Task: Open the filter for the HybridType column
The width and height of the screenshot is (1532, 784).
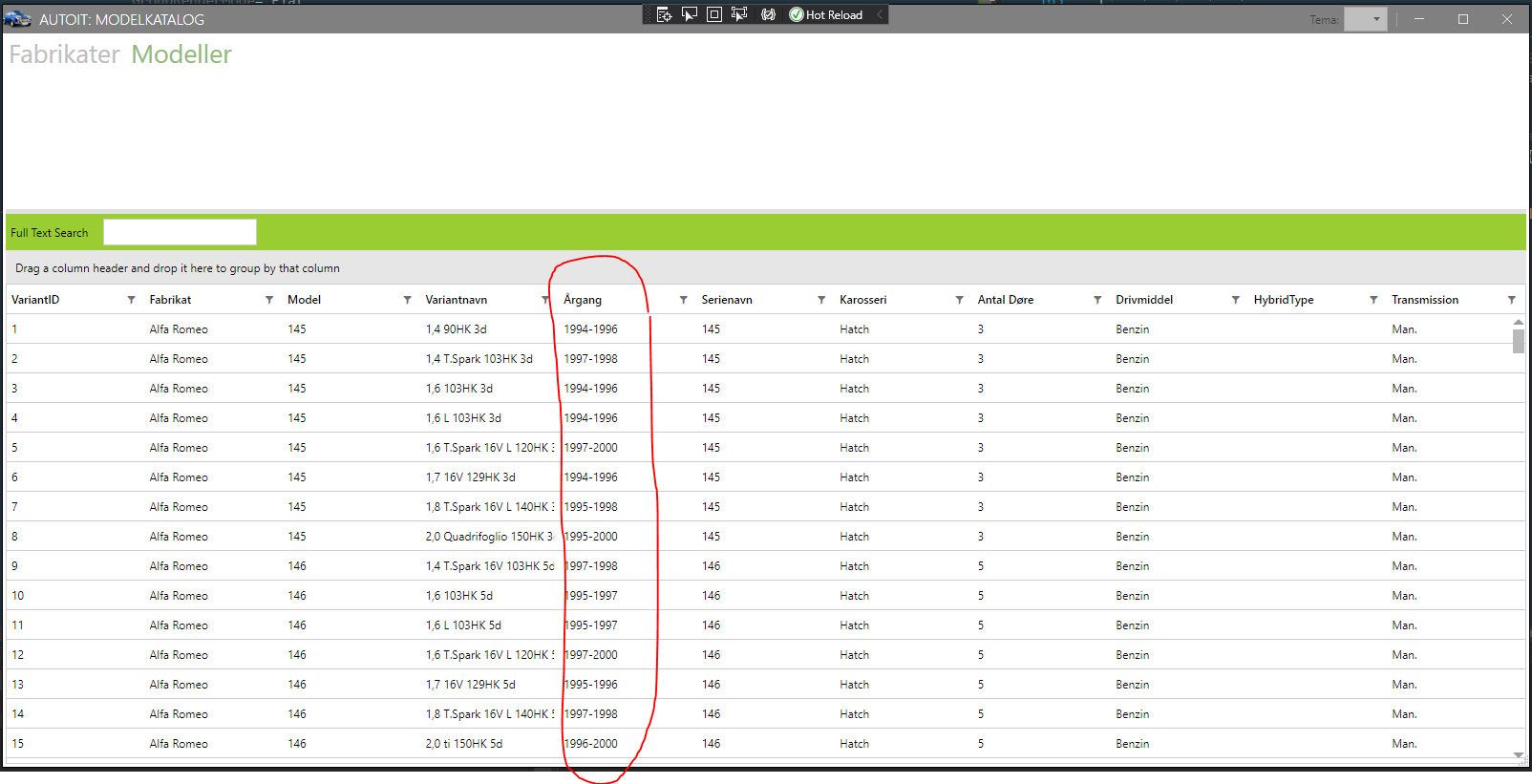Action: point(1373,300)
